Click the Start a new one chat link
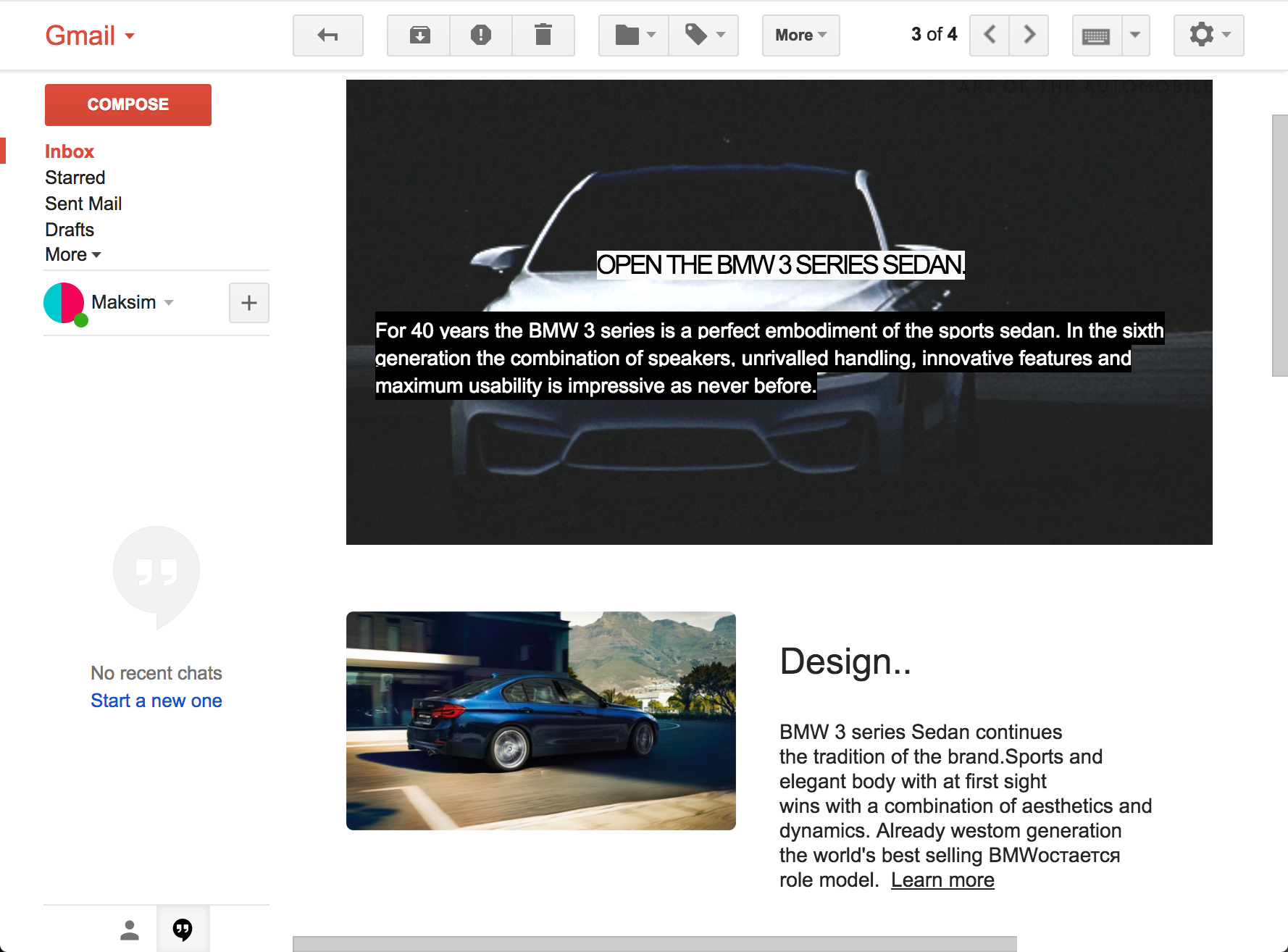This screenshot has height=952, width=1288. (x=156, y=701)
